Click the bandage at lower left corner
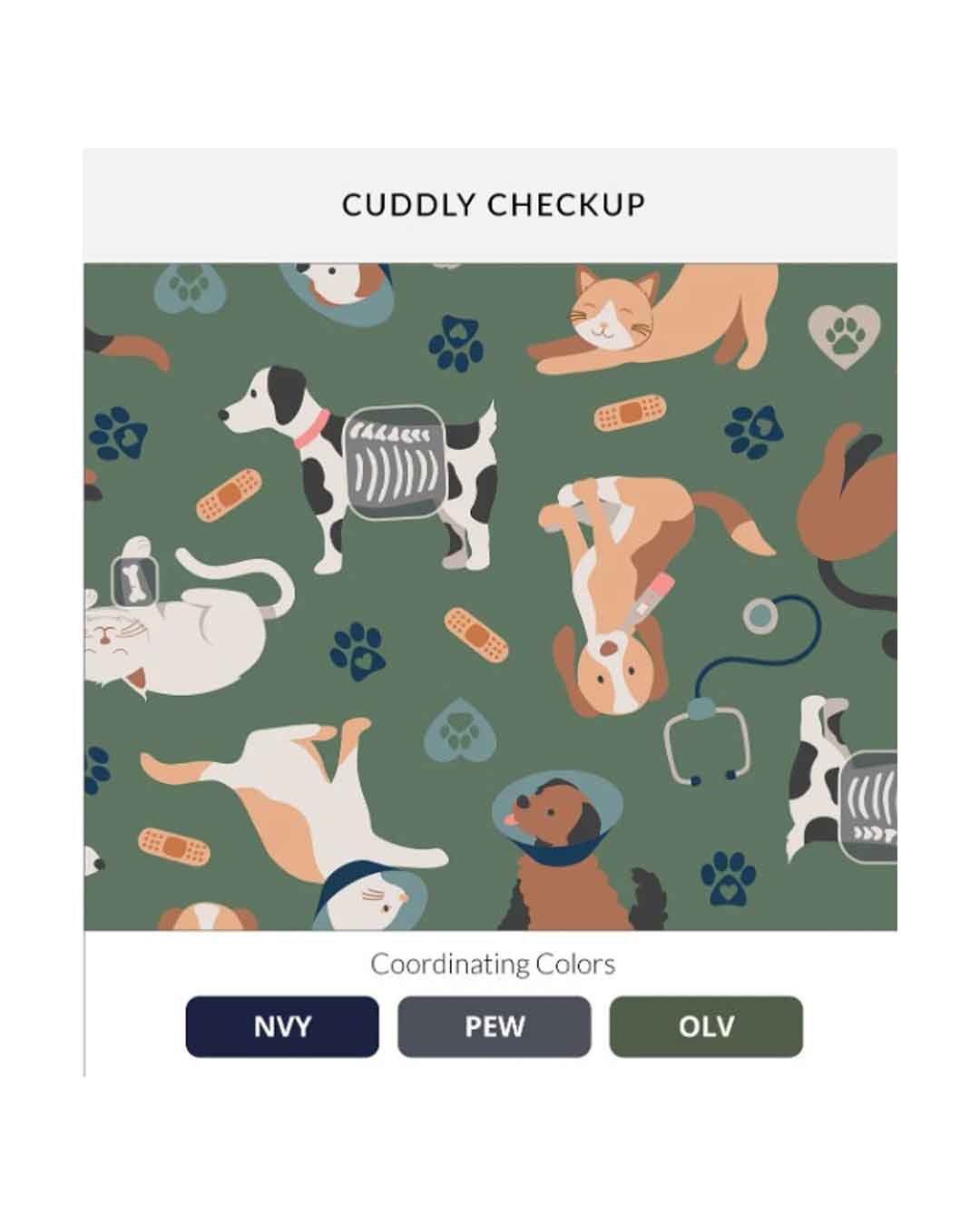Viewport: 980px width, 1225px height. [173, 848]
